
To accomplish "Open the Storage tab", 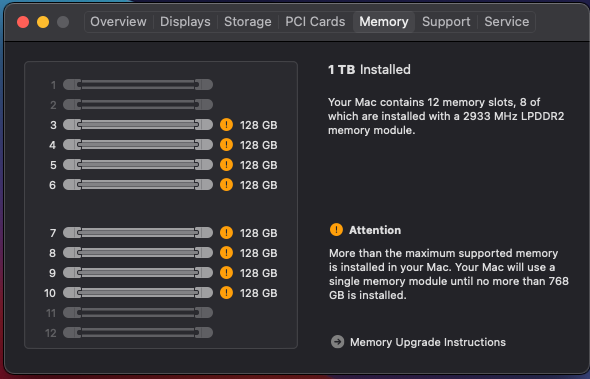I will tap(248, 22).
